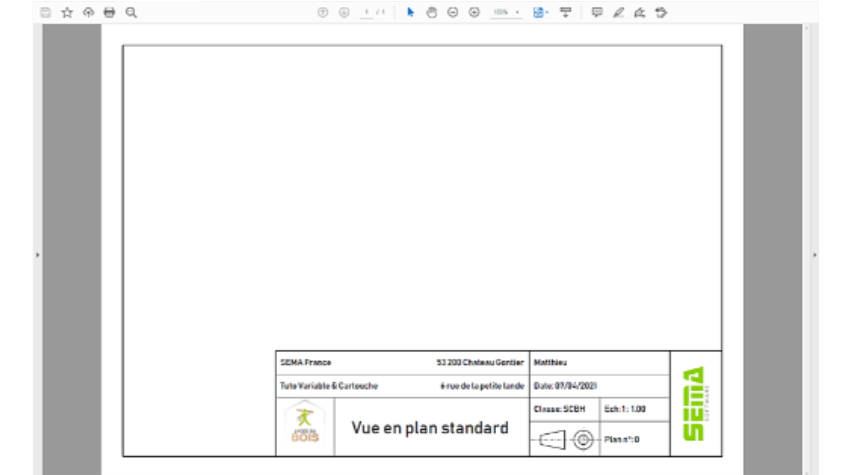This screenshot has height=475, width=851.
Task: Go to the previous page
Action: tap(322, 12)
